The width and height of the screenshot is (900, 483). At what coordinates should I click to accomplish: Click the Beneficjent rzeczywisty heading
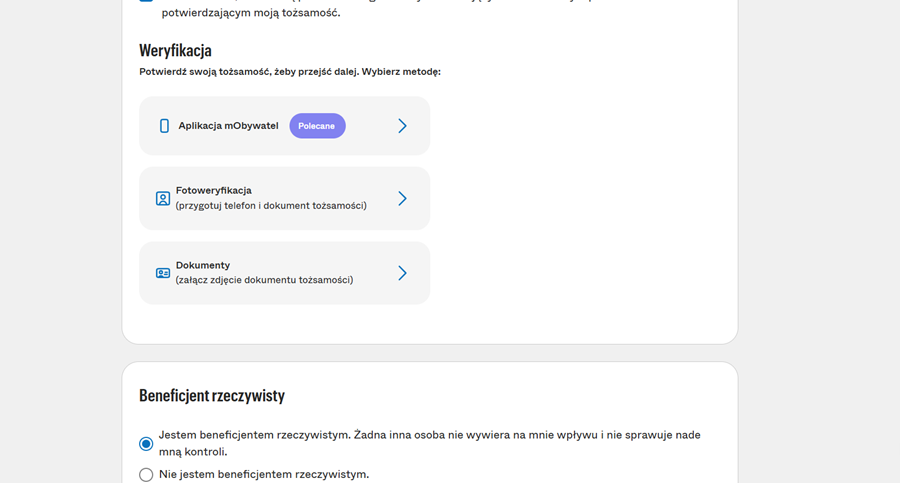[x=212, y=396]
